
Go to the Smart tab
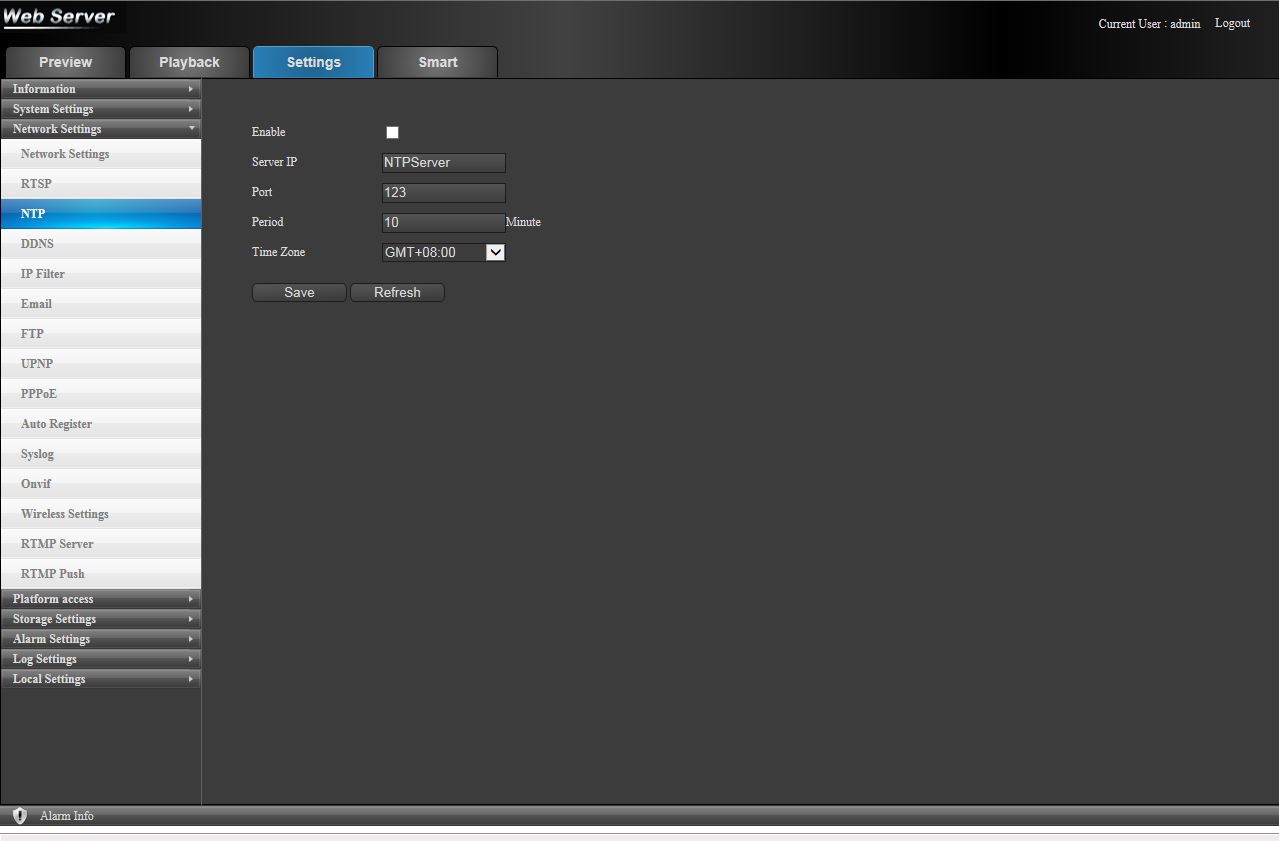[x=438, y=62]
